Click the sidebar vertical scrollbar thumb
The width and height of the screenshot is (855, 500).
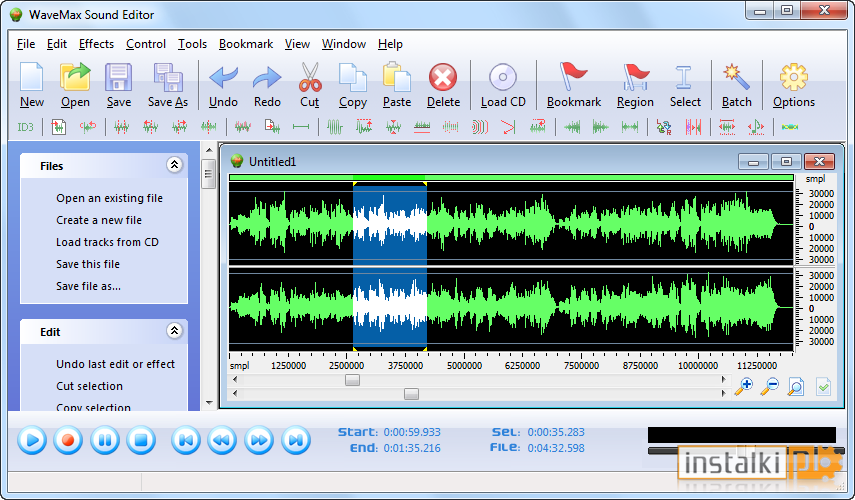tap(208, 174)
